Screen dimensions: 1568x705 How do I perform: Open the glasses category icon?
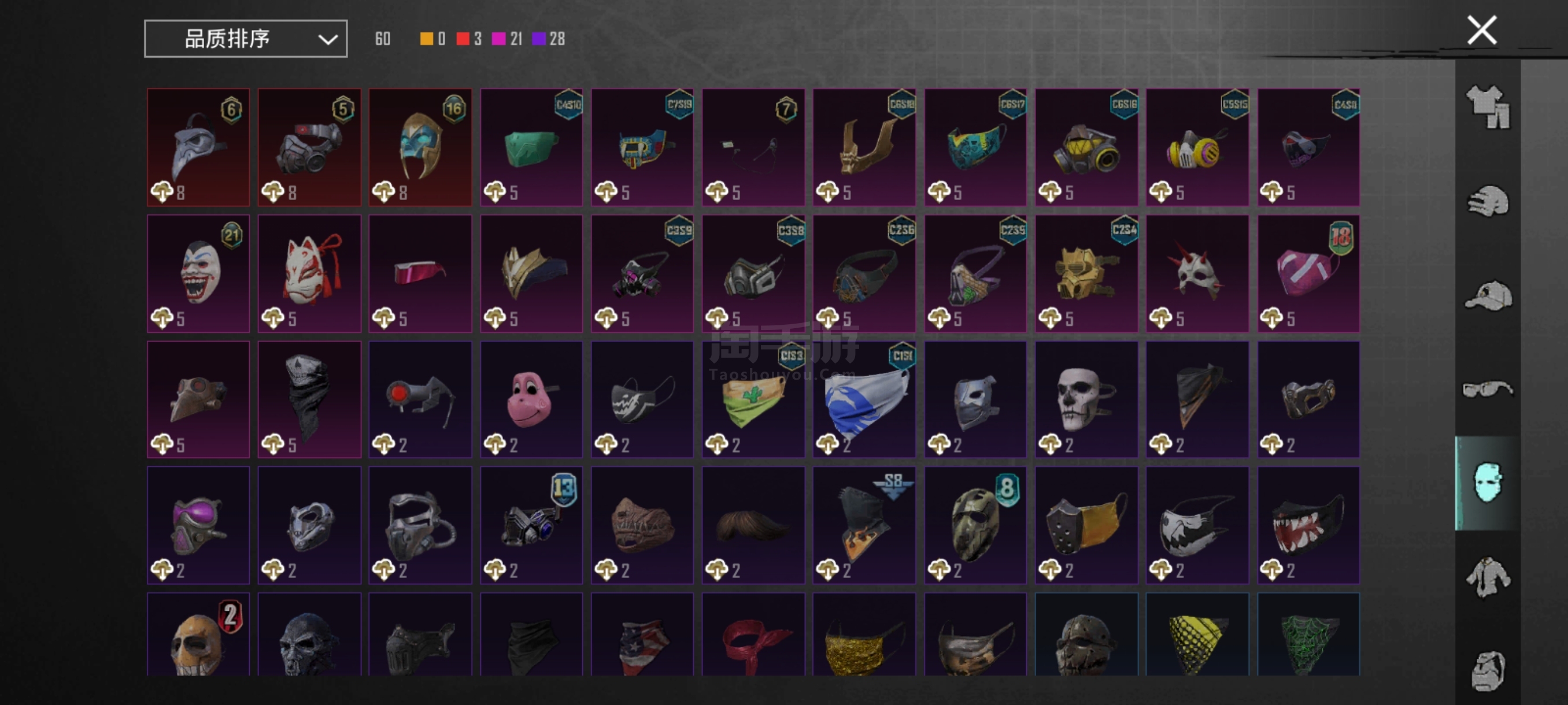click(1488, 389)
